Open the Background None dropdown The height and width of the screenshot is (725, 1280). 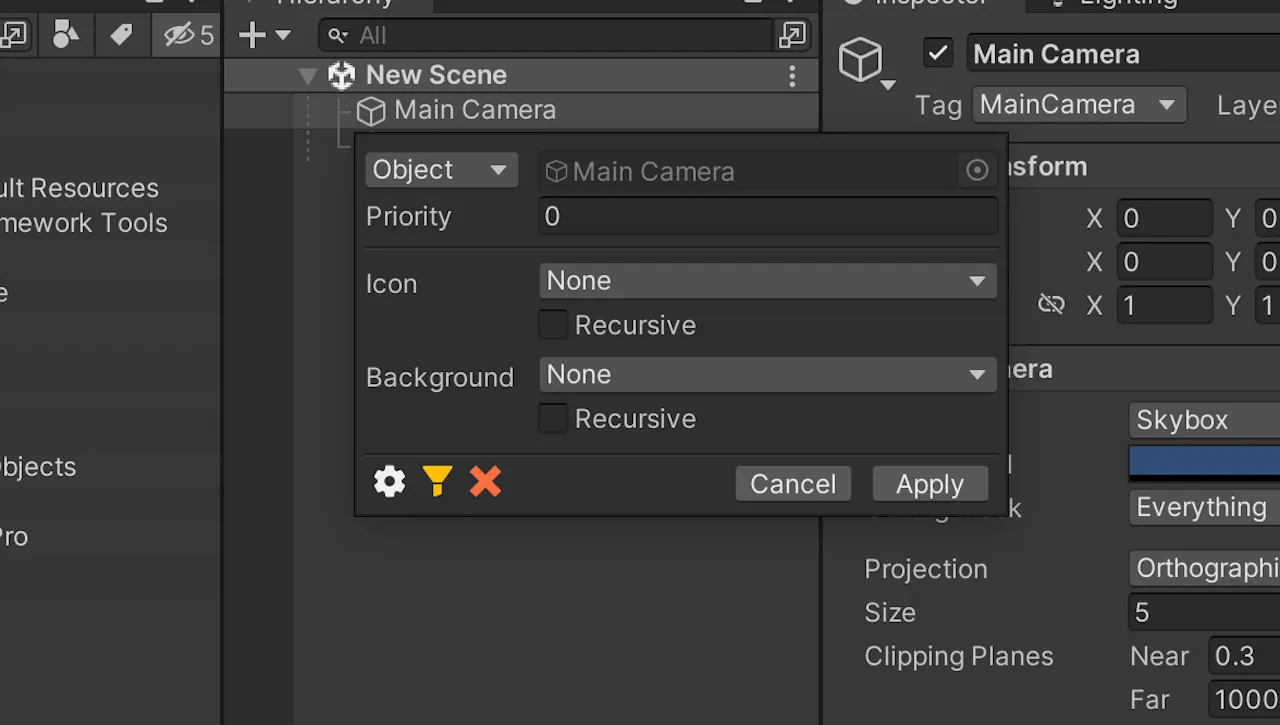(x=768, y=375)
